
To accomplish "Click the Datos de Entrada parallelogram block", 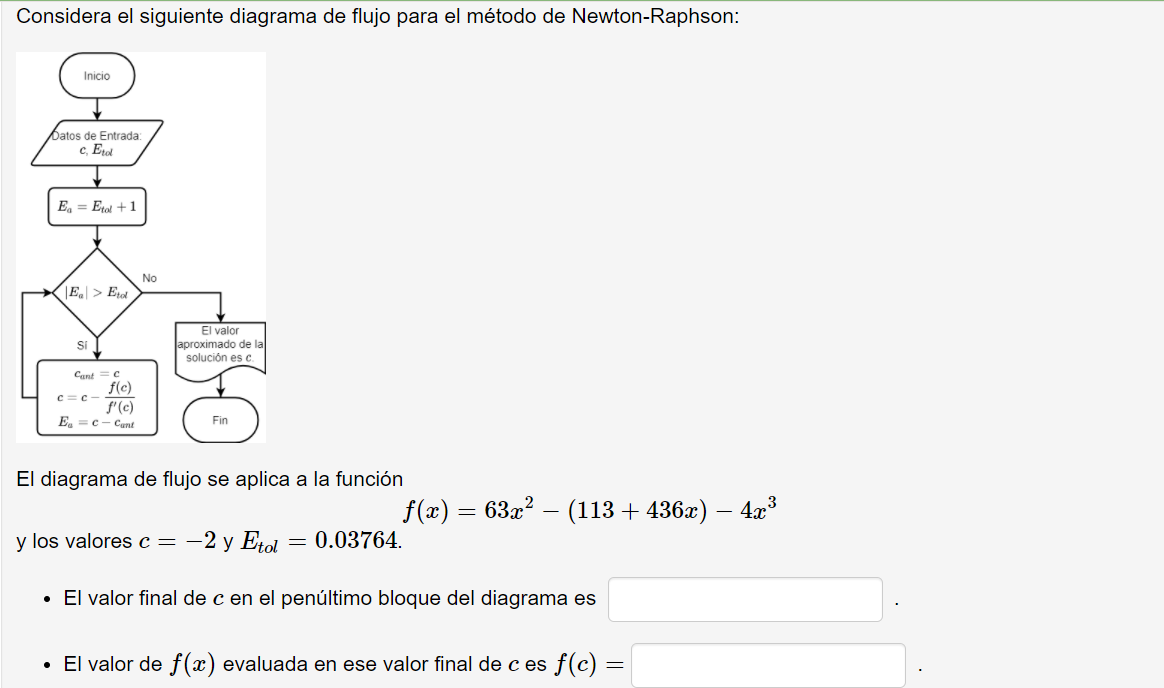I will (x=97, y=142).
